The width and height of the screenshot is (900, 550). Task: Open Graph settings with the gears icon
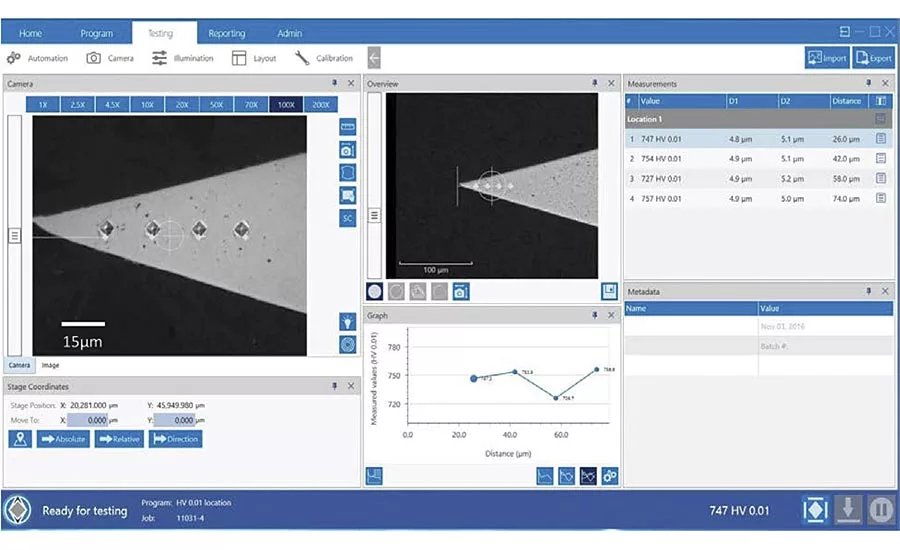pyautogui.click(x=610, y=476)
